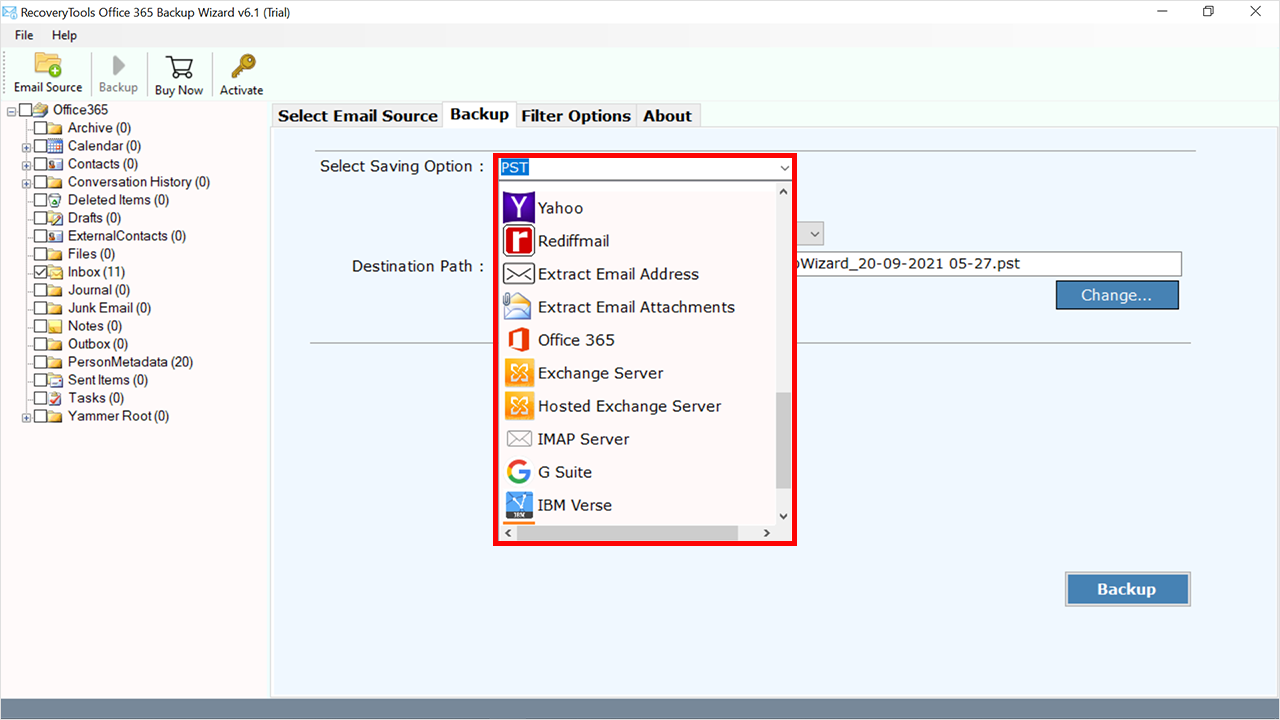Check the Junk Email checkbox
Viewport: 1280px width, 720px height.
click(40, 308)
